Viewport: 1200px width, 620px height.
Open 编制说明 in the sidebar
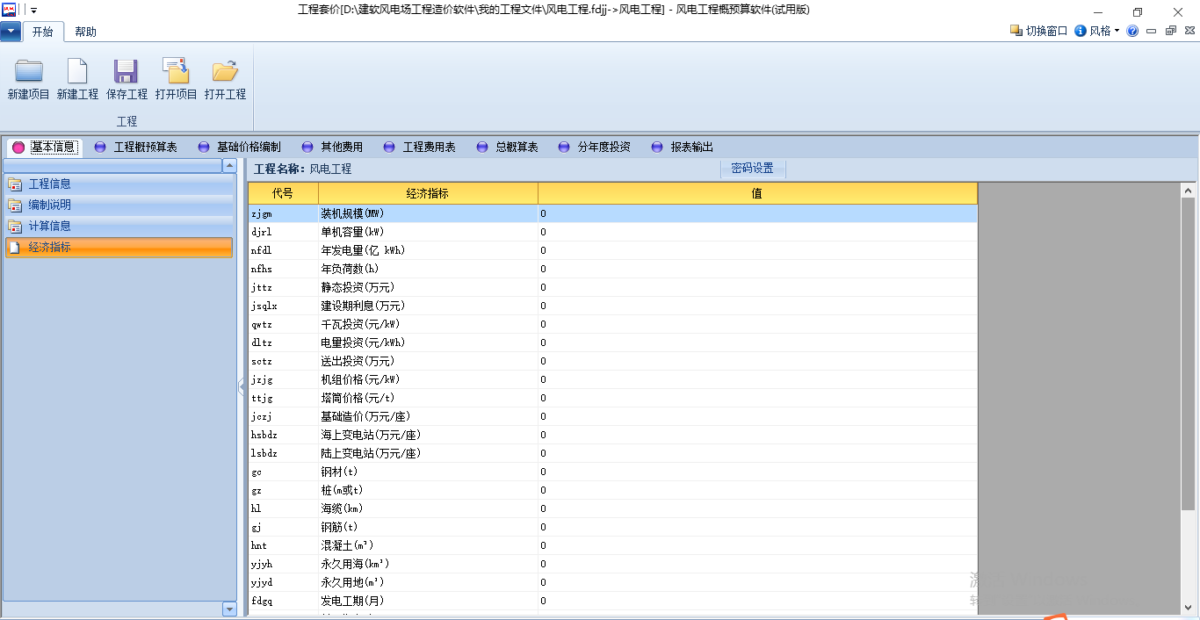pyautogui.click(x=118, y=205)
